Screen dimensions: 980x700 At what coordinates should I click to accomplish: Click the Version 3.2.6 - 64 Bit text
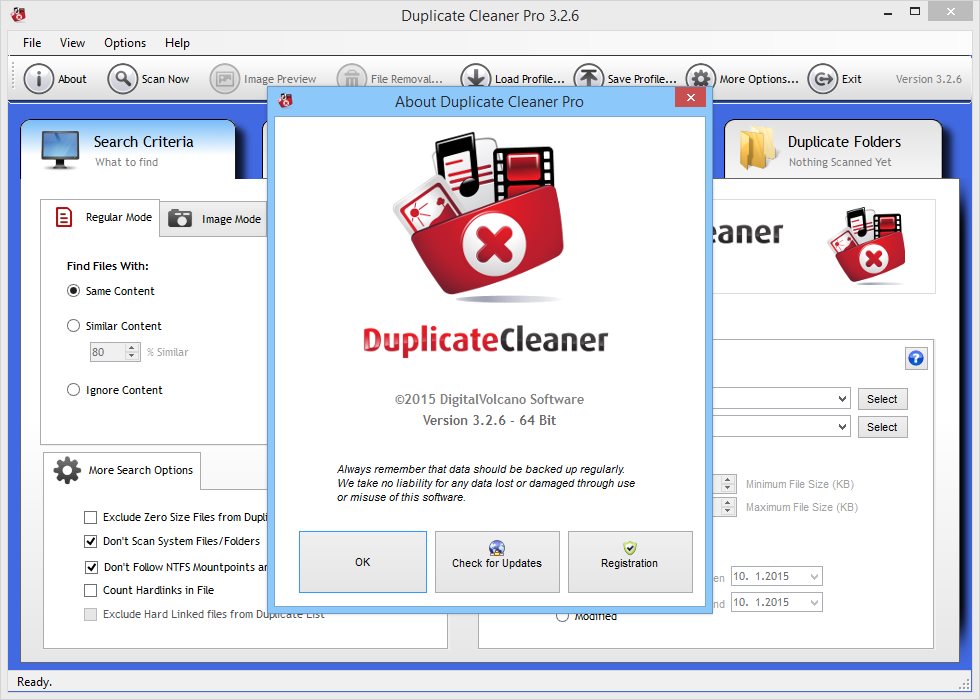pyautogui.click(x=489, y=420)
